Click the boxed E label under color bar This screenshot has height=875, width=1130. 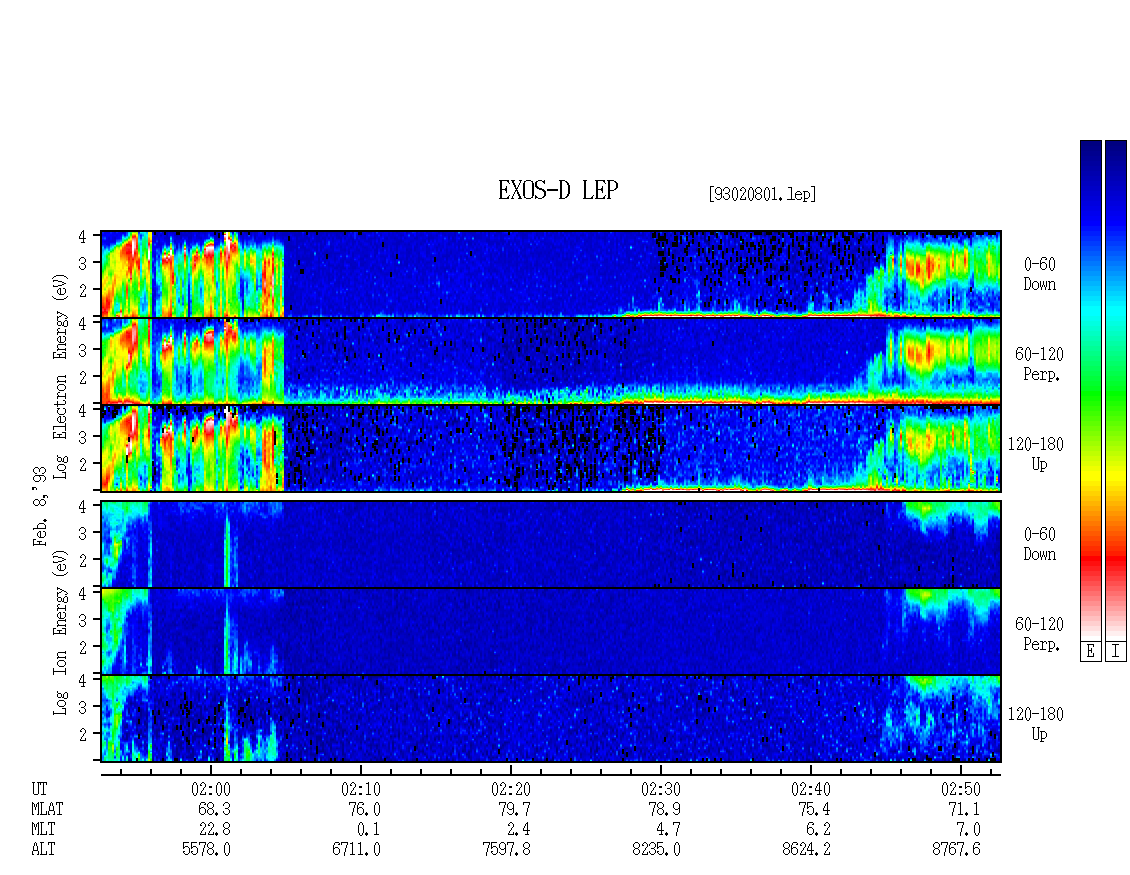[x=1090, y=652]
